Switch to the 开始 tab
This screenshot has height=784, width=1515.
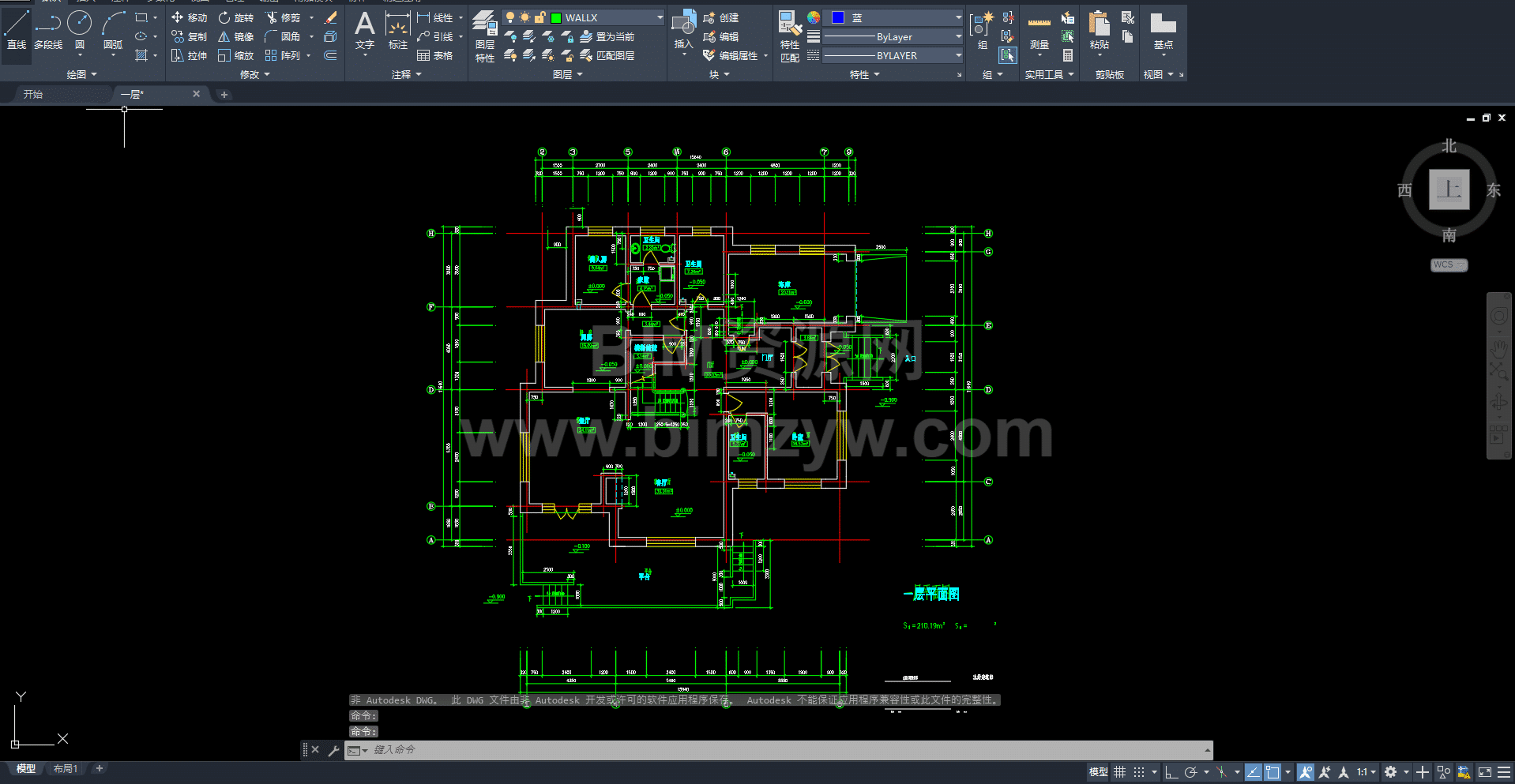[33, 94]
